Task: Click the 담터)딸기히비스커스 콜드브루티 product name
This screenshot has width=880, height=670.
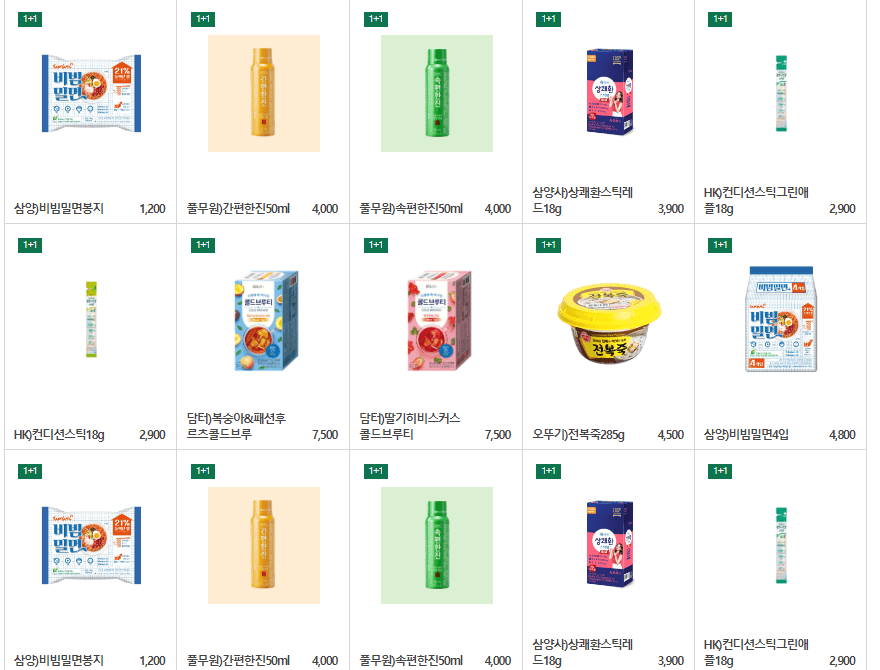Action: [x=410, y=426]
